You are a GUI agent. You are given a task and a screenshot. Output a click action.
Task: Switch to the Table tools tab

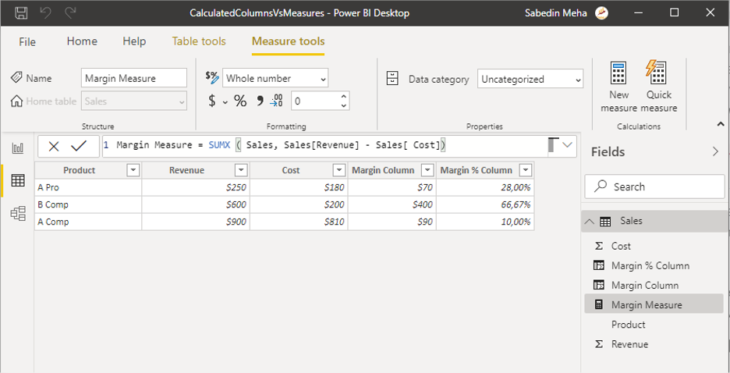pos(199,41)
